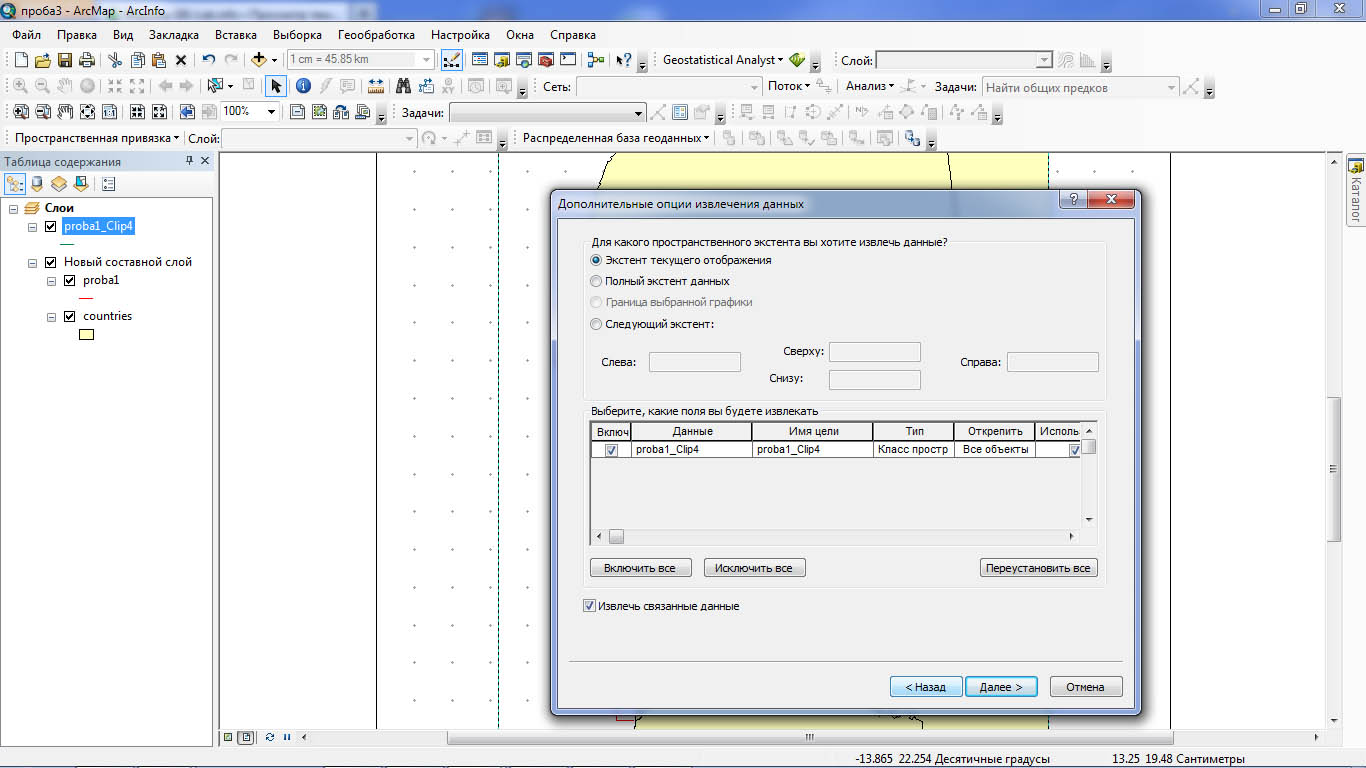Select Полный экстент данных radio option
1366x768 pixels.
tap(596, 281)
